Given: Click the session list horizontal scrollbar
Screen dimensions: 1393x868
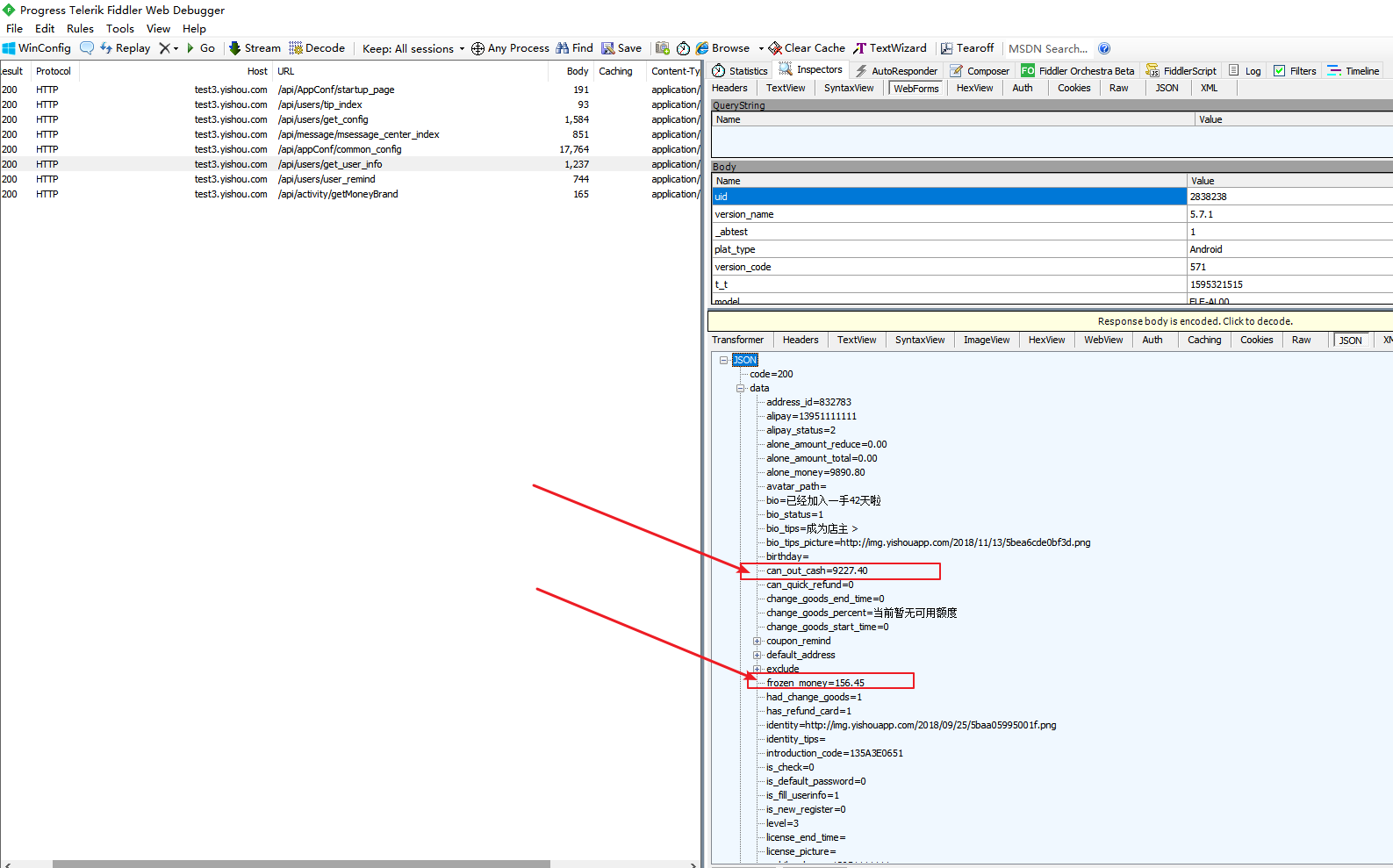Looking at the screenshot, I should pos(301,864).
